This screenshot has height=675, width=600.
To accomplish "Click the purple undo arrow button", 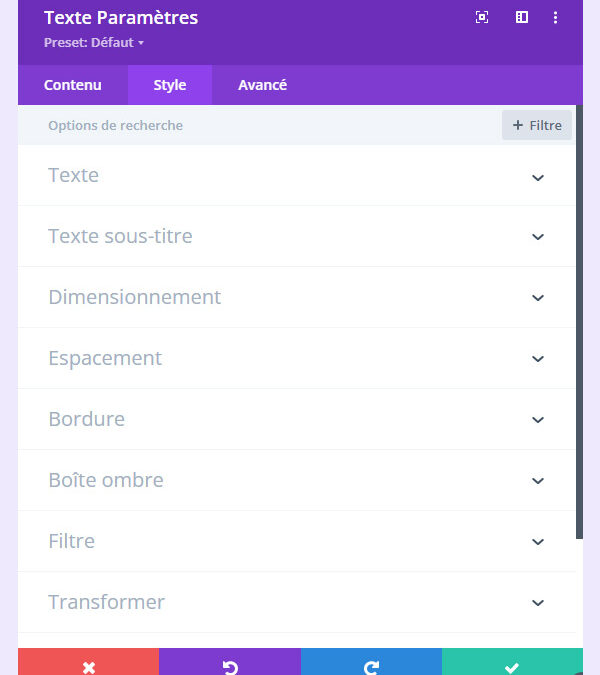I will [x=230, y=666].
